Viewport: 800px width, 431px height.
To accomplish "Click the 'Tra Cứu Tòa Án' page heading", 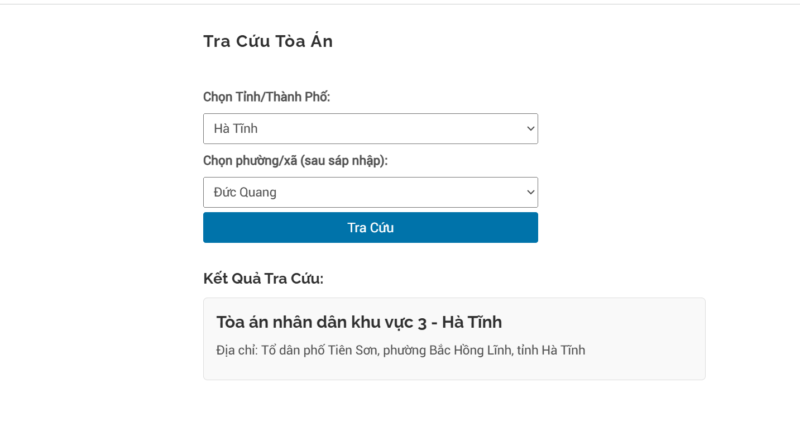I will click(x=267, y=41).
